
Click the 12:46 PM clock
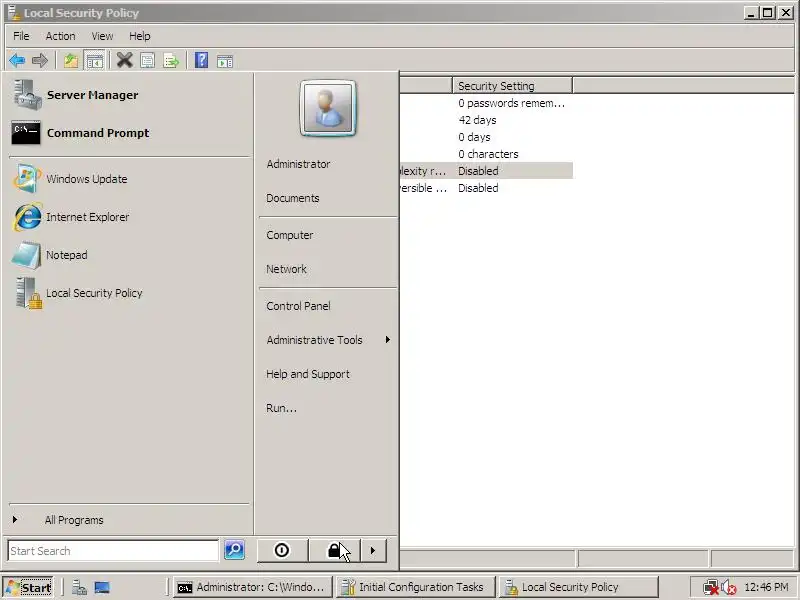point(766,587)
